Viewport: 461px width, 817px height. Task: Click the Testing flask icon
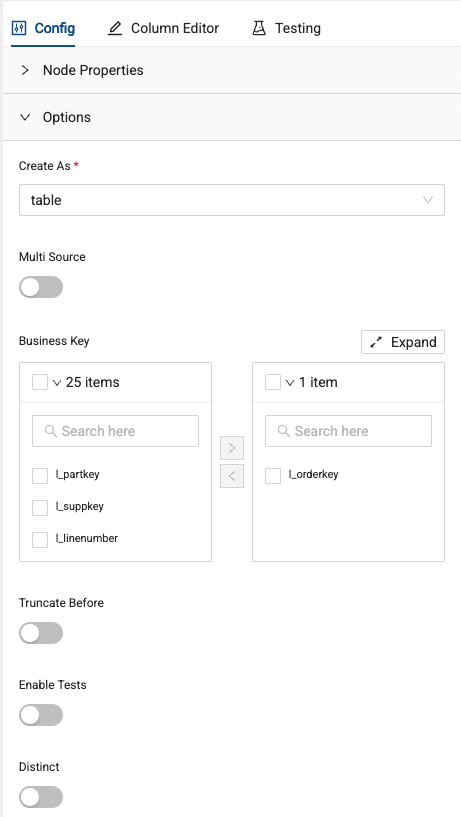pyautogui.click(x=259, y=28)
